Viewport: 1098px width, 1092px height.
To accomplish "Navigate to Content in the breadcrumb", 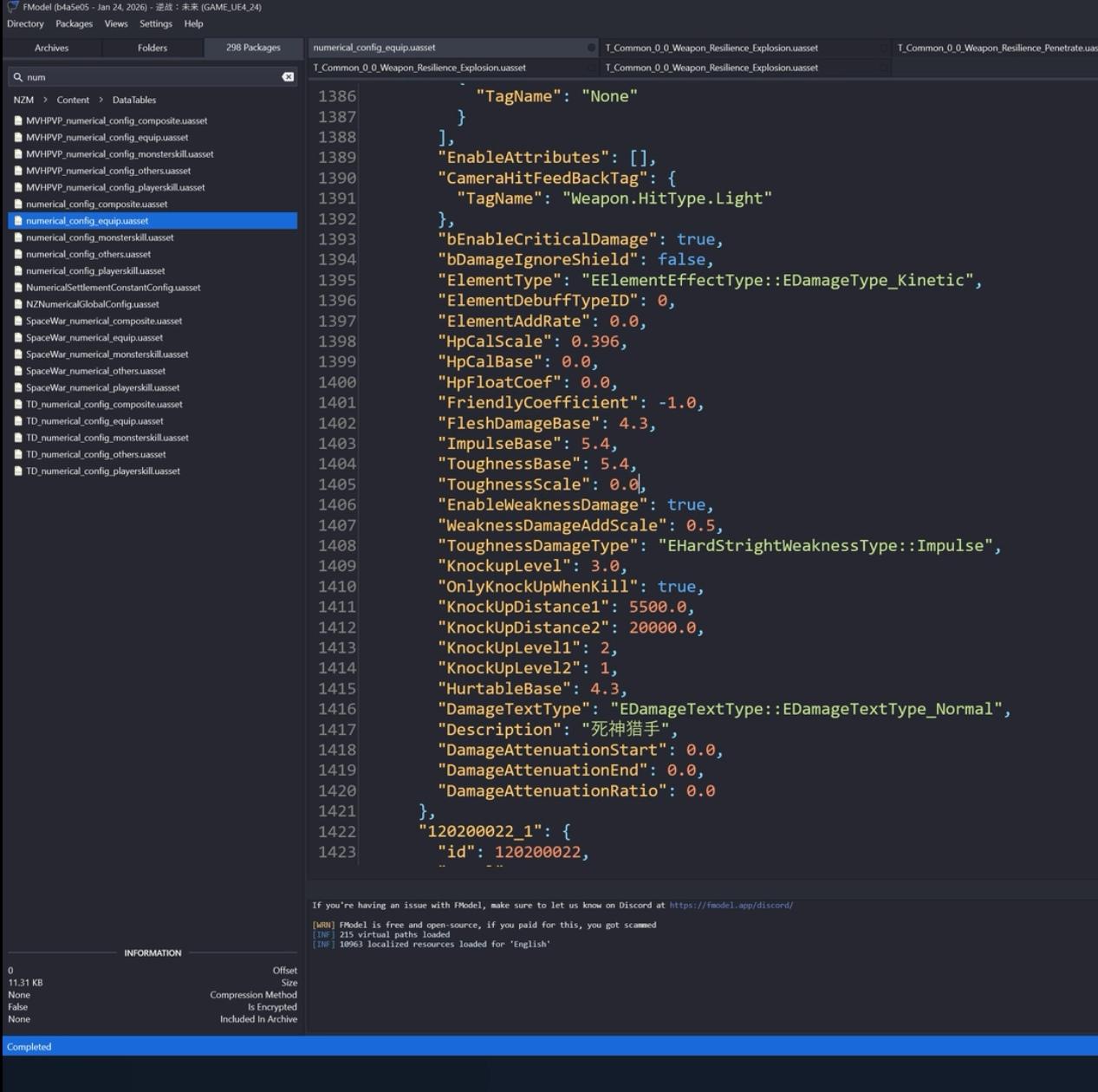I will 73,101.
